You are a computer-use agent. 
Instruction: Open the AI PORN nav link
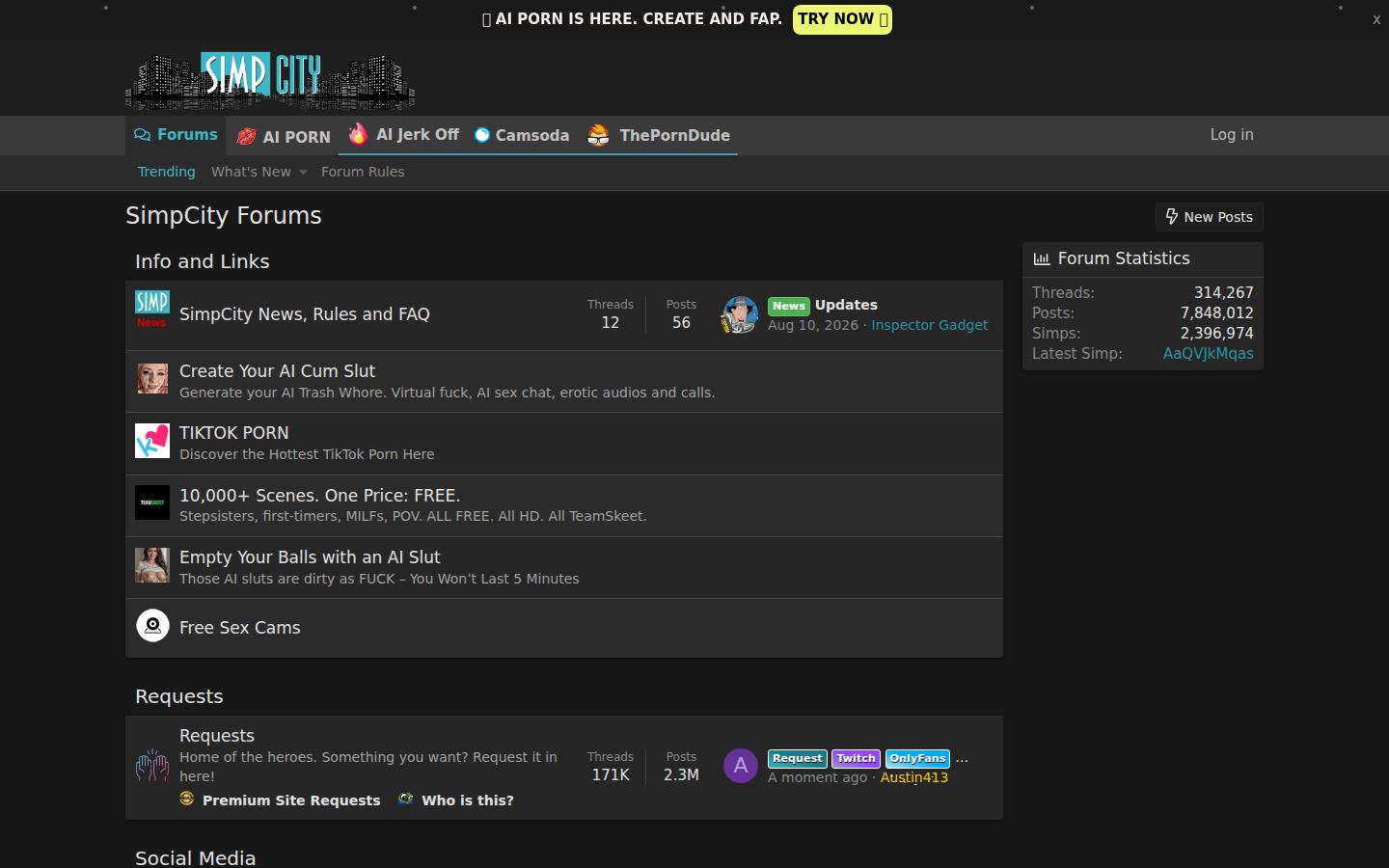284,136
